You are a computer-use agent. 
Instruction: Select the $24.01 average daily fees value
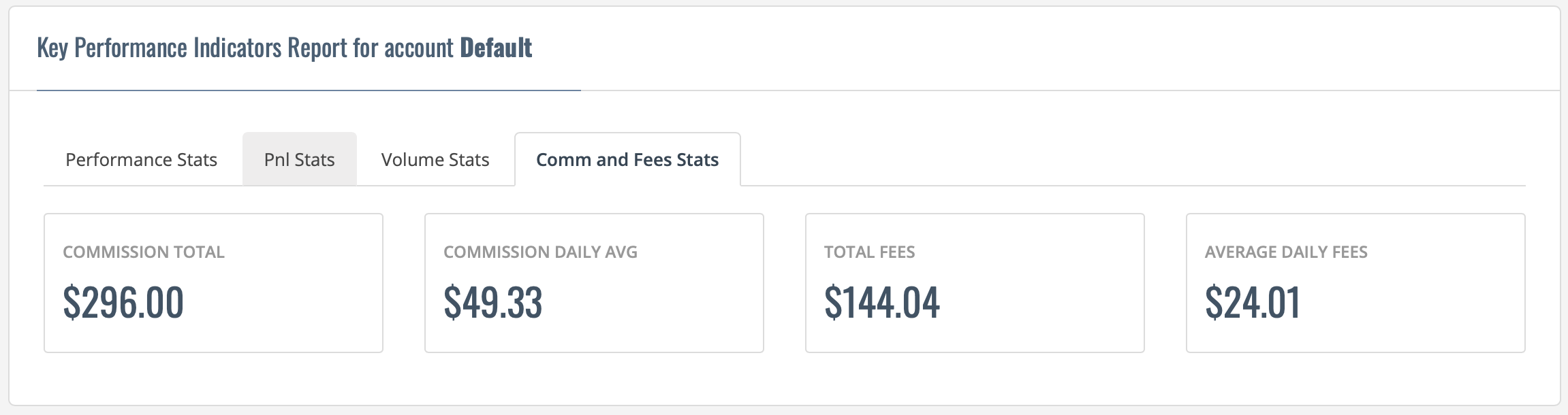(1253, 303)
